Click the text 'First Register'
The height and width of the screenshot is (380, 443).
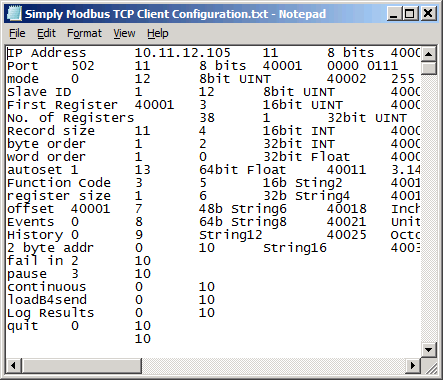[x=62, y=105]
